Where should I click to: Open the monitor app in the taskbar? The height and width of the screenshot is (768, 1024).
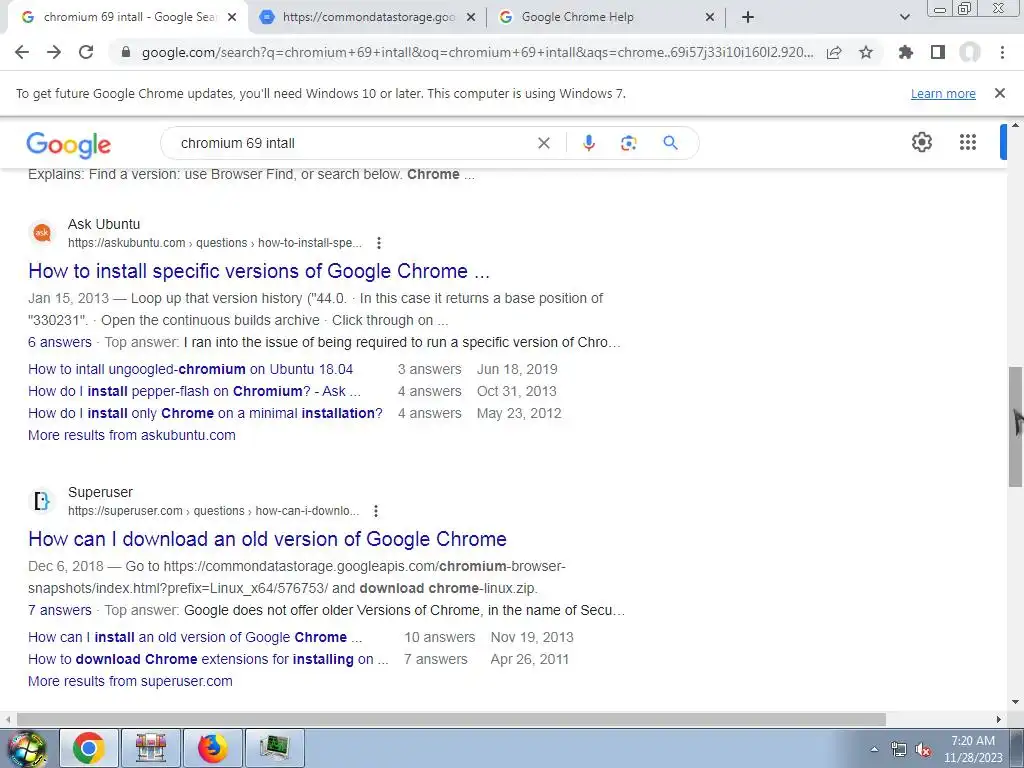(275, 748)
